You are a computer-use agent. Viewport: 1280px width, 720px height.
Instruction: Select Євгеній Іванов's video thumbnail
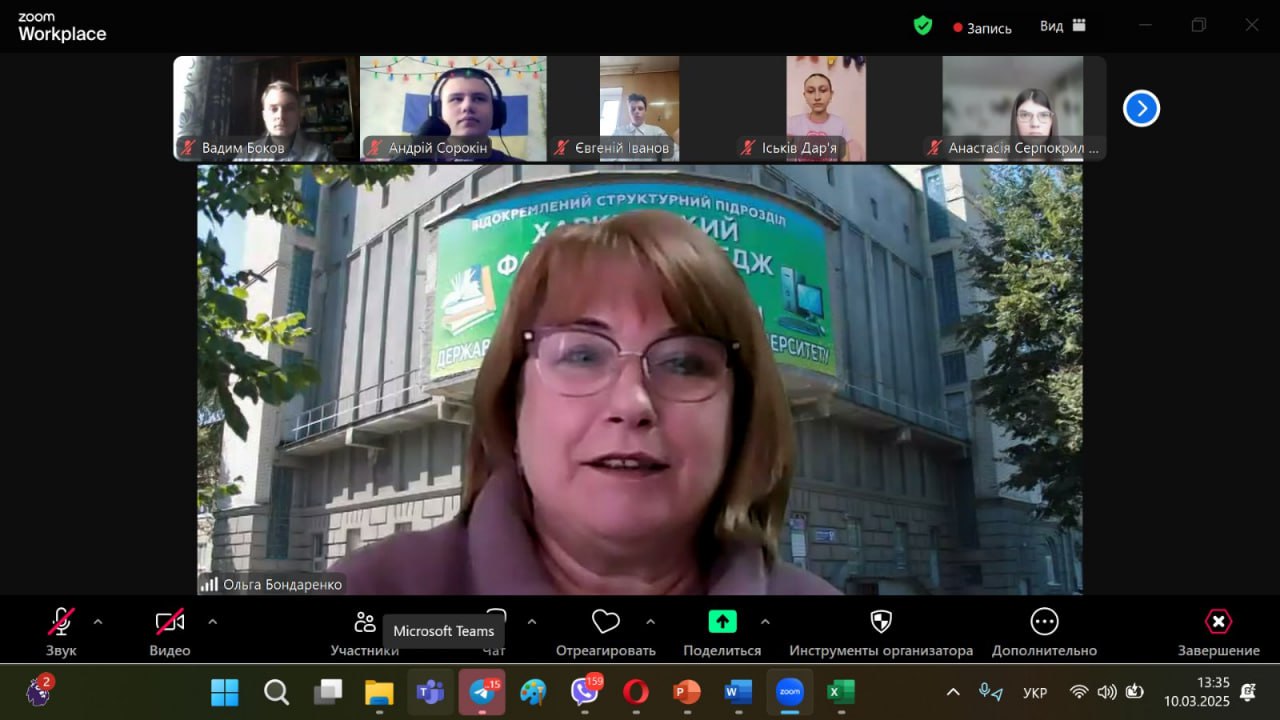pos(640,109)
